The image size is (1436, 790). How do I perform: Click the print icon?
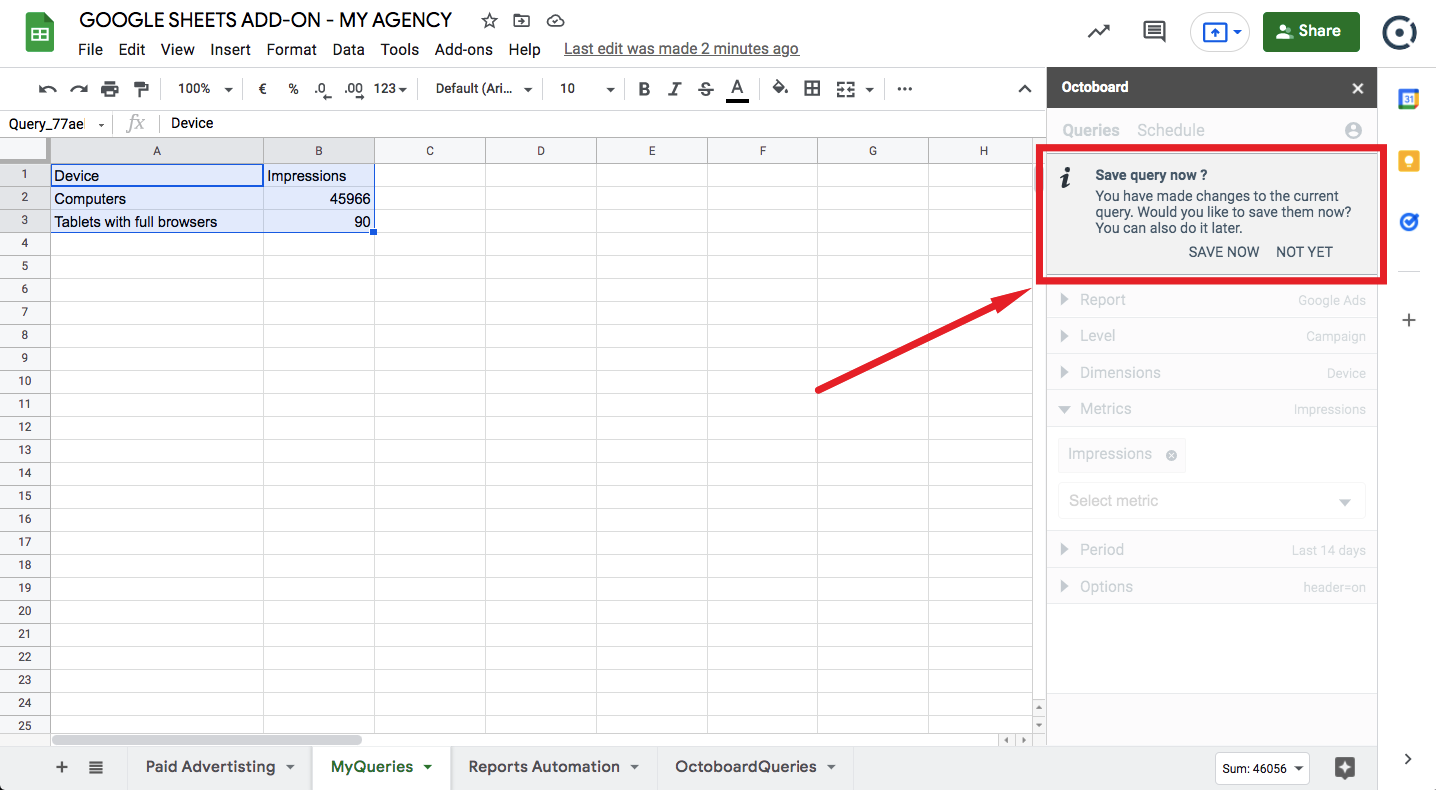(109, 89)
